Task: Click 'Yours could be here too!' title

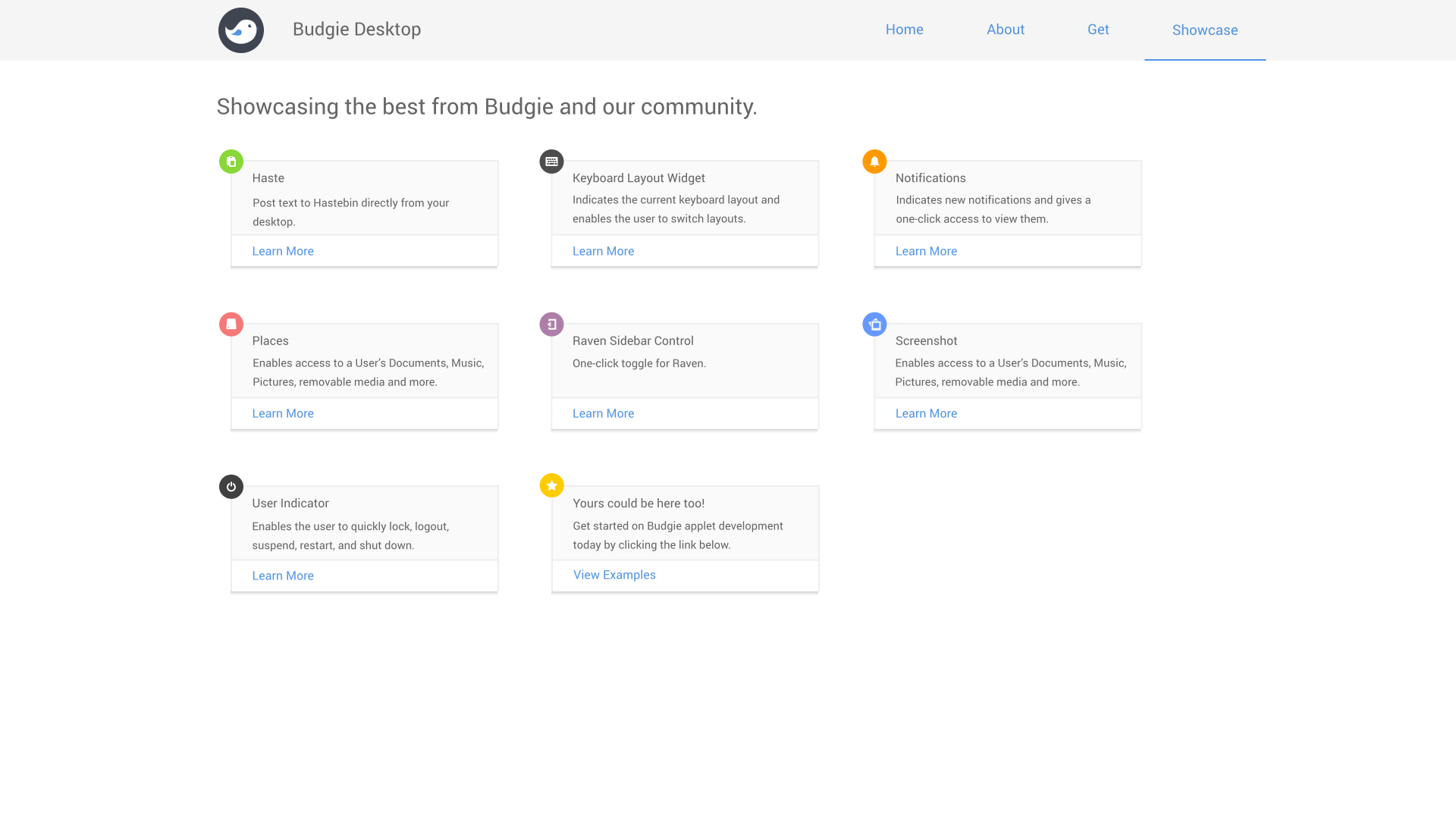Action: click(639, 504)
